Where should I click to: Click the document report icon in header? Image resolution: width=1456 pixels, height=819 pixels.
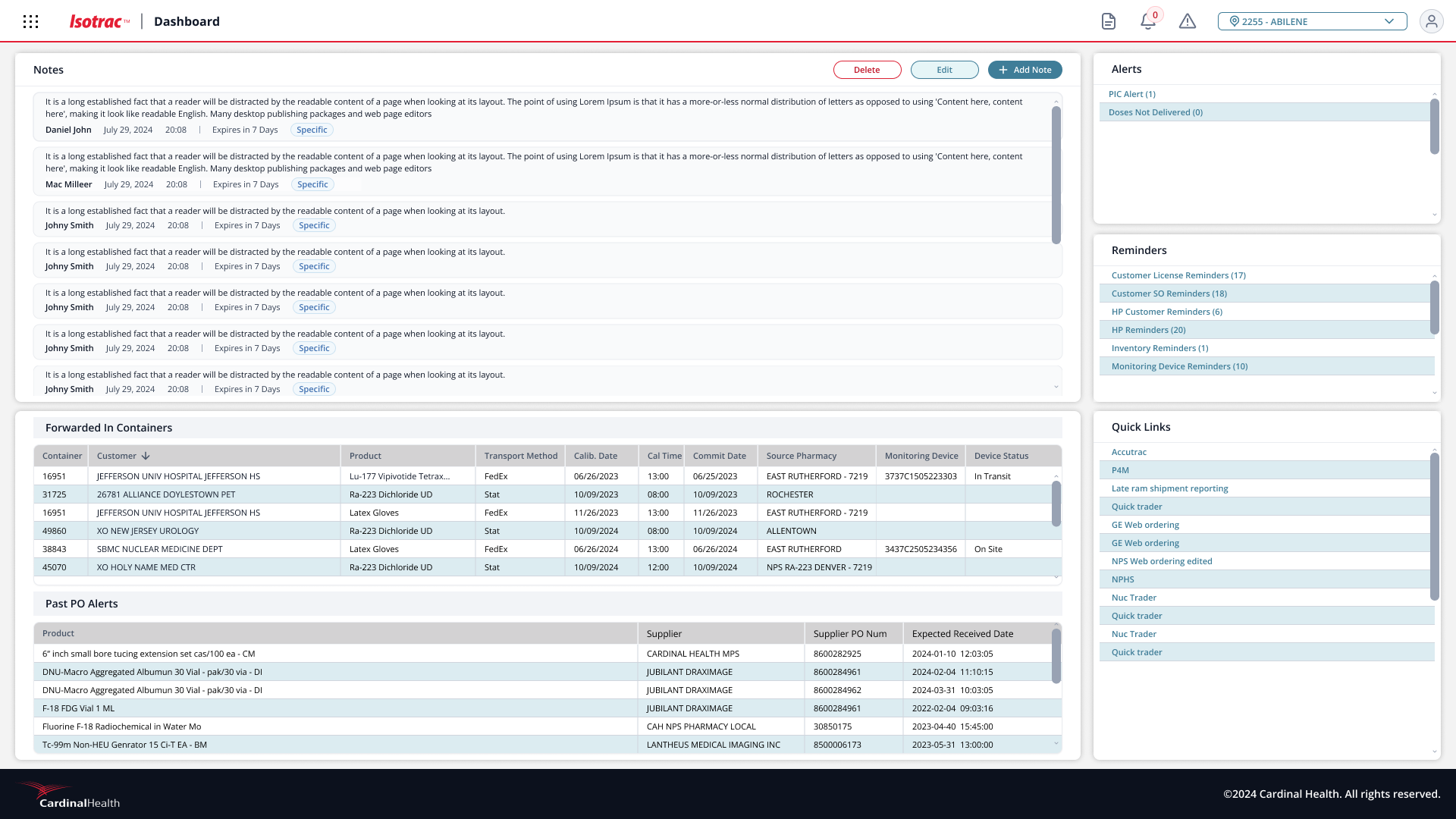(1109, 21)
